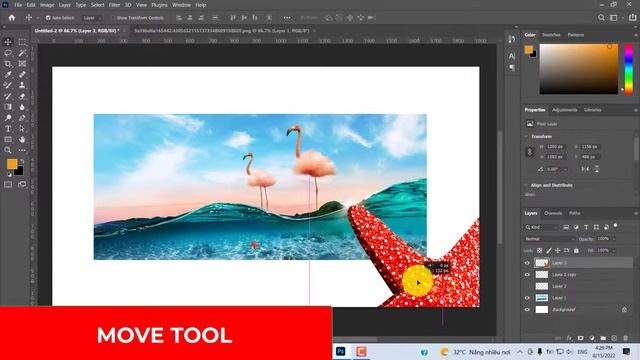Open the Color panel flyout menu

tap(636, 35)
